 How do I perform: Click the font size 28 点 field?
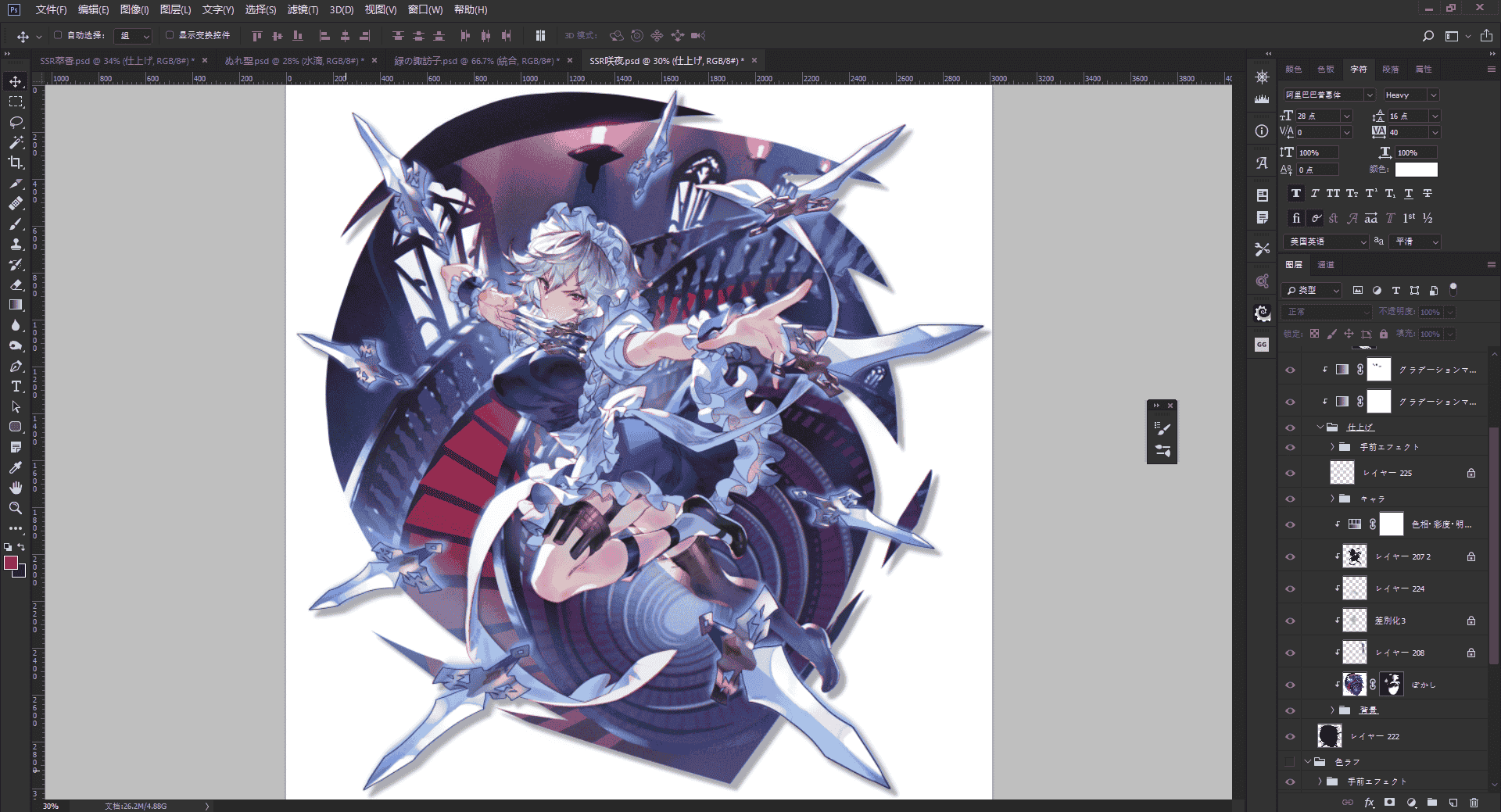[x=1317, y=116]
